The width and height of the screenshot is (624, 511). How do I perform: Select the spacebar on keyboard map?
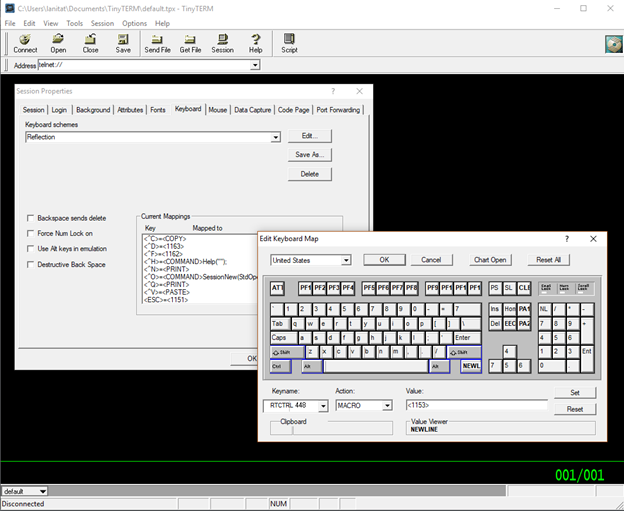376,366
